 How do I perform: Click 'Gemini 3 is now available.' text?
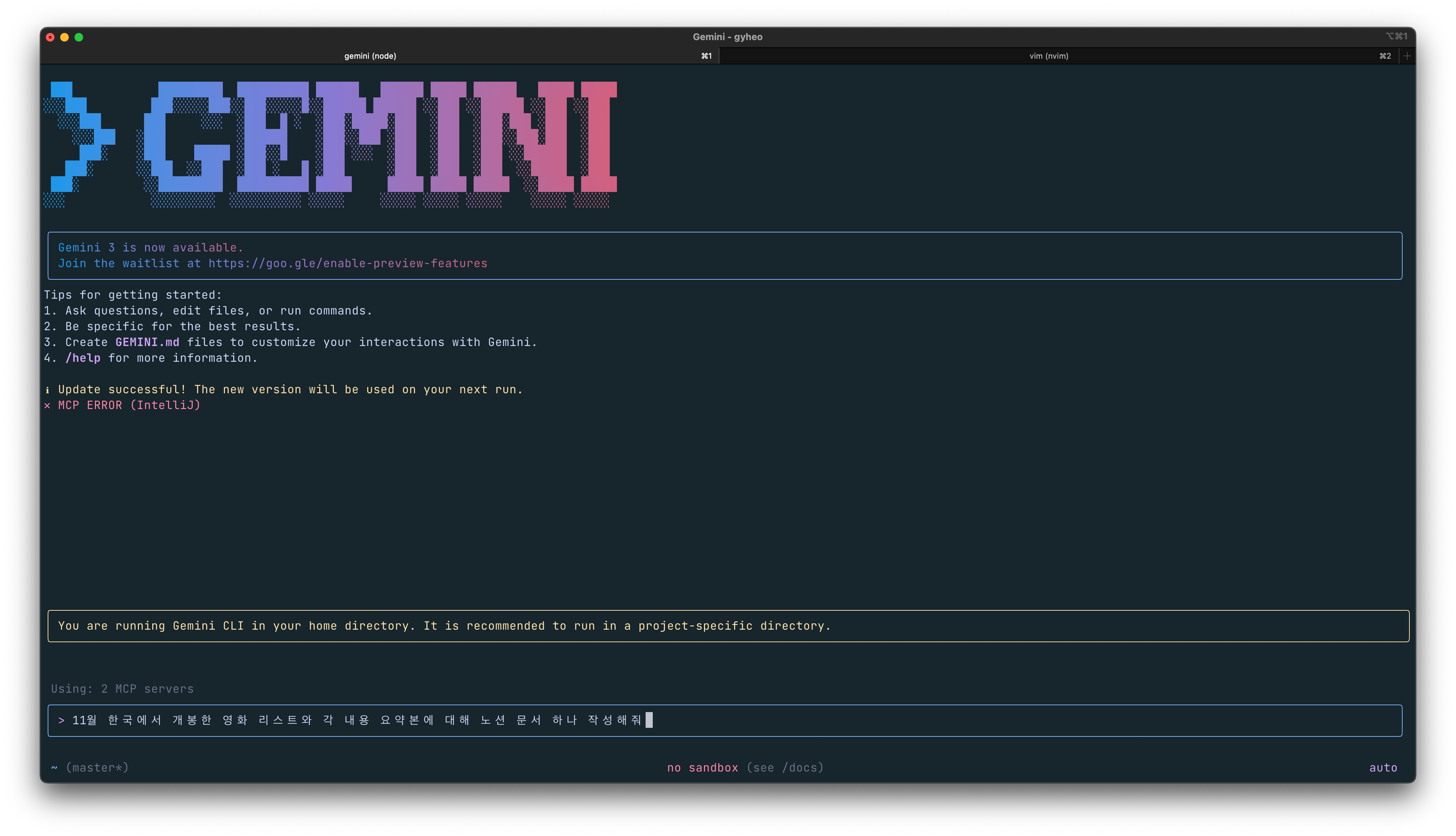tap(150, 248)
